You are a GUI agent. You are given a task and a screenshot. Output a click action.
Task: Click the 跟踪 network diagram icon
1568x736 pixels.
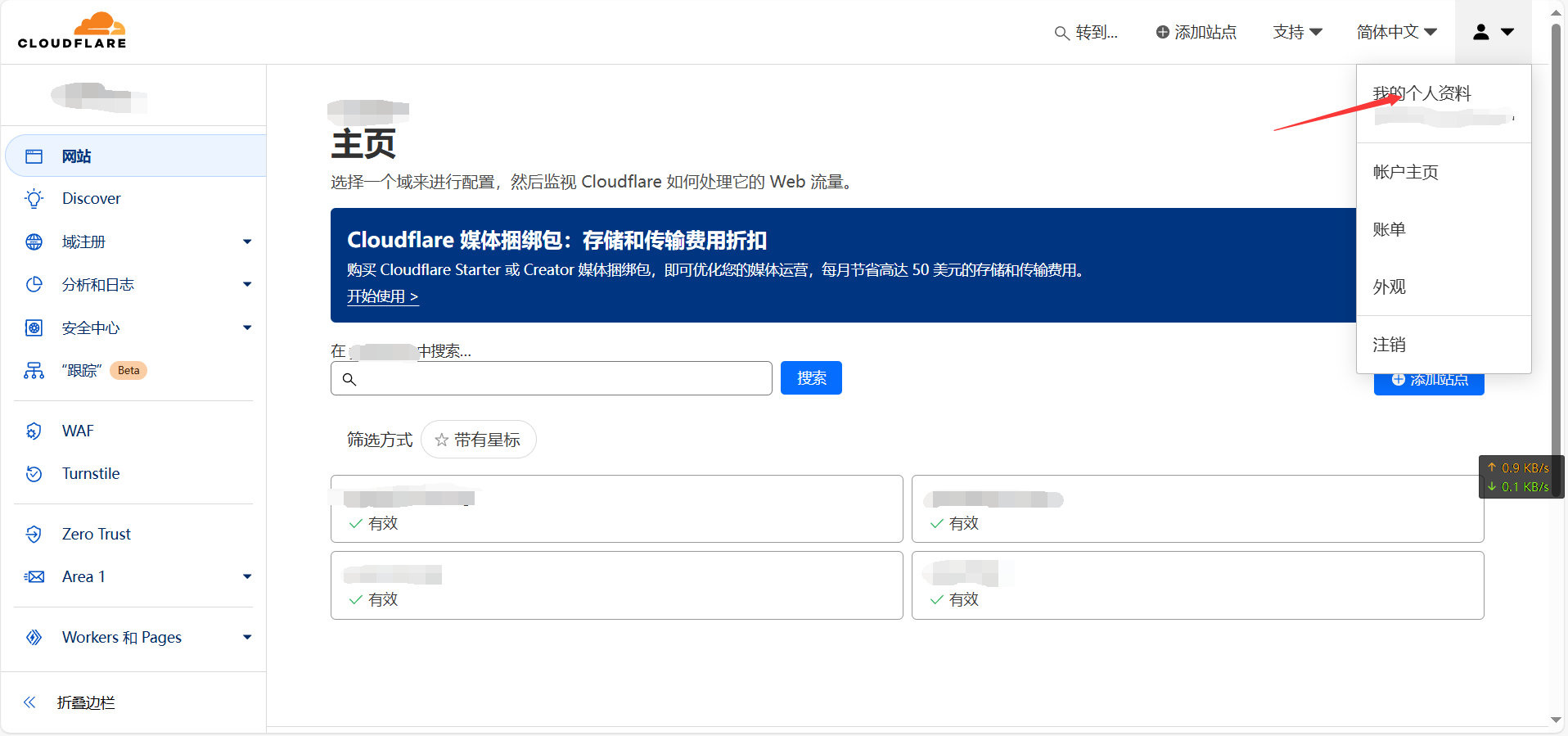[34, 371]
